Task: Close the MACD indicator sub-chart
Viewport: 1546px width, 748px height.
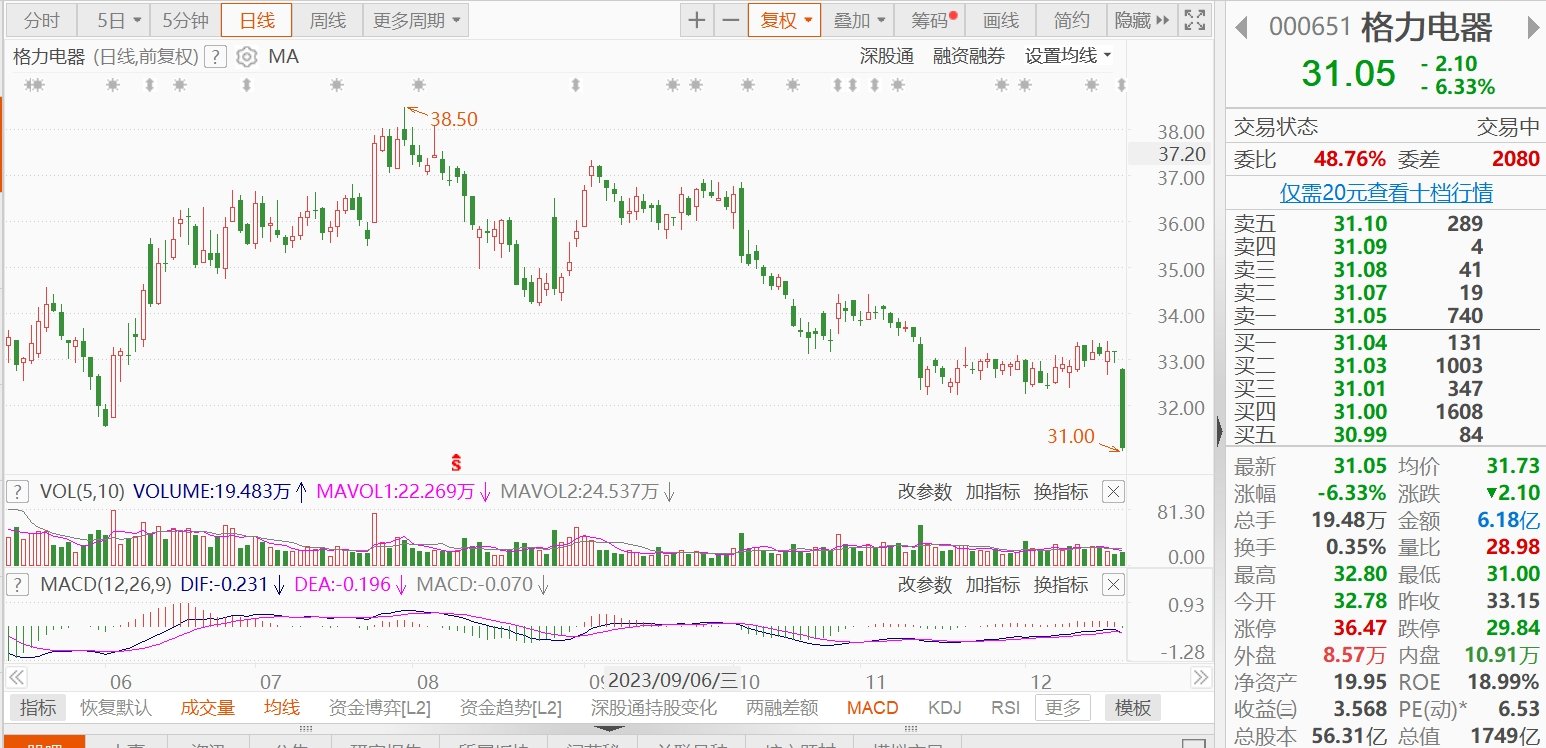Action: pyautogui.click(x=1113, y=584)
